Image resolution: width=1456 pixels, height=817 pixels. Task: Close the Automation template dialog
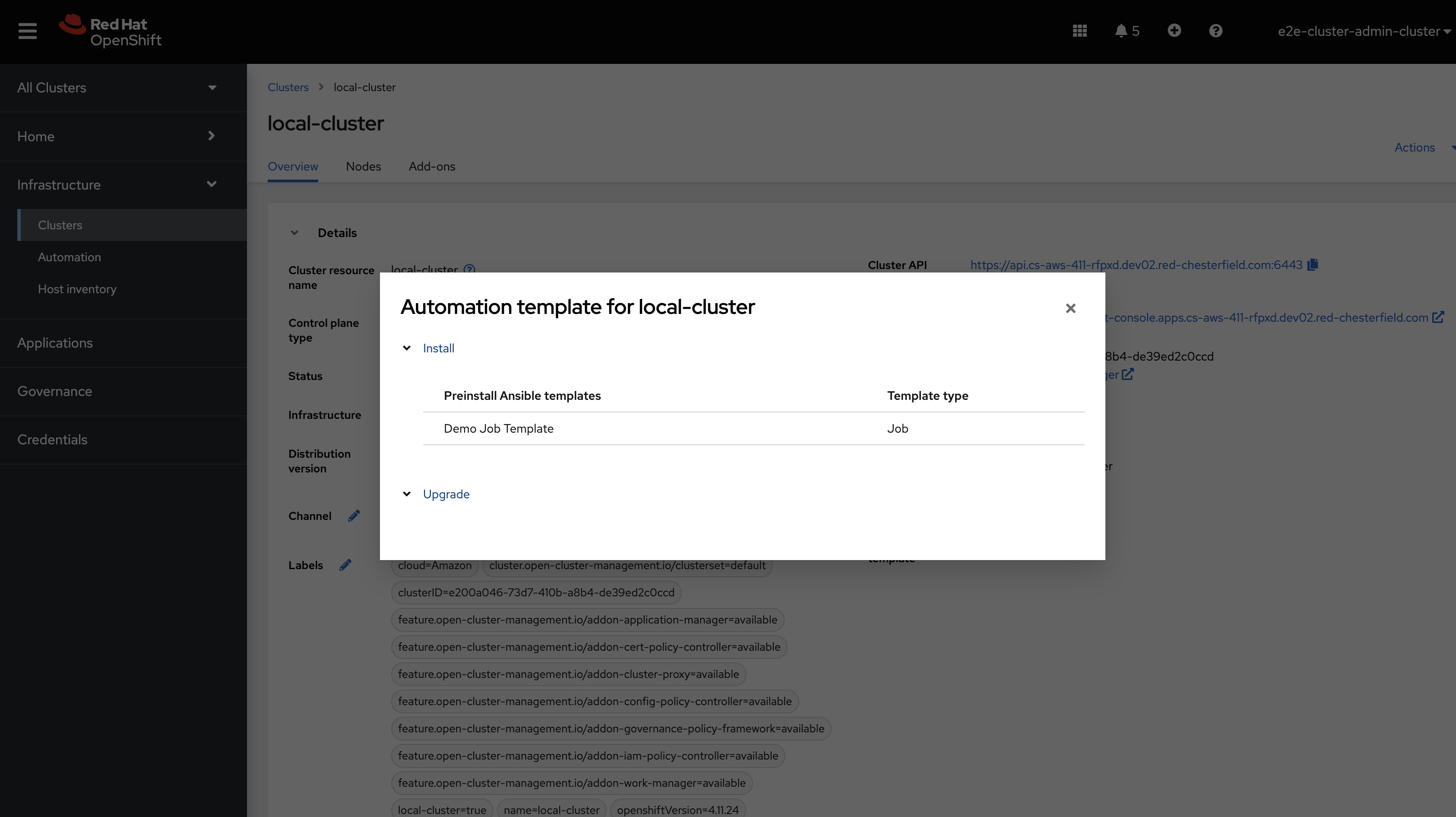point(1070,308)
